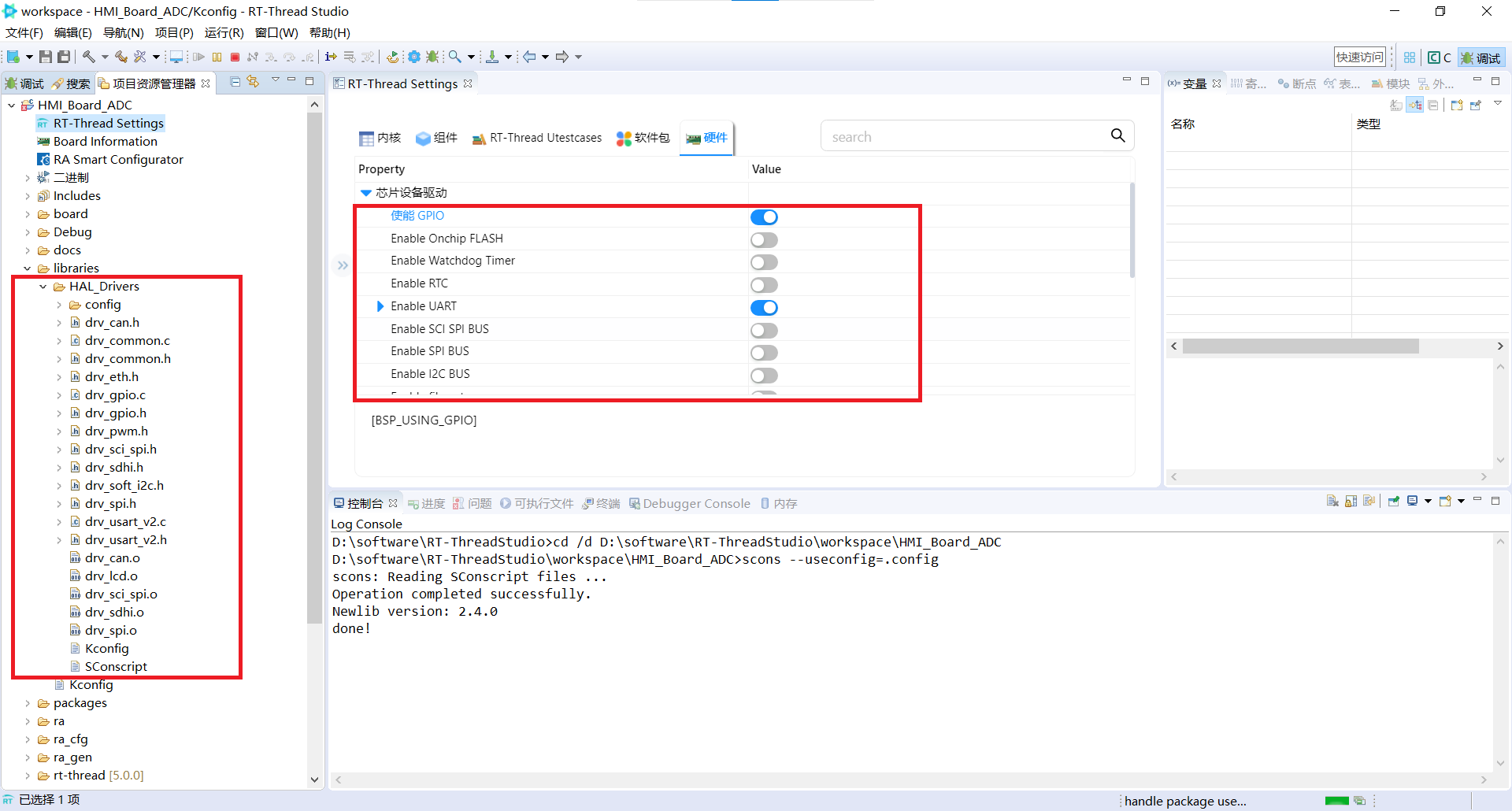Switch to the 内核 tab
The width and height of the screenshot is (1512, 811).
point(380,138)
